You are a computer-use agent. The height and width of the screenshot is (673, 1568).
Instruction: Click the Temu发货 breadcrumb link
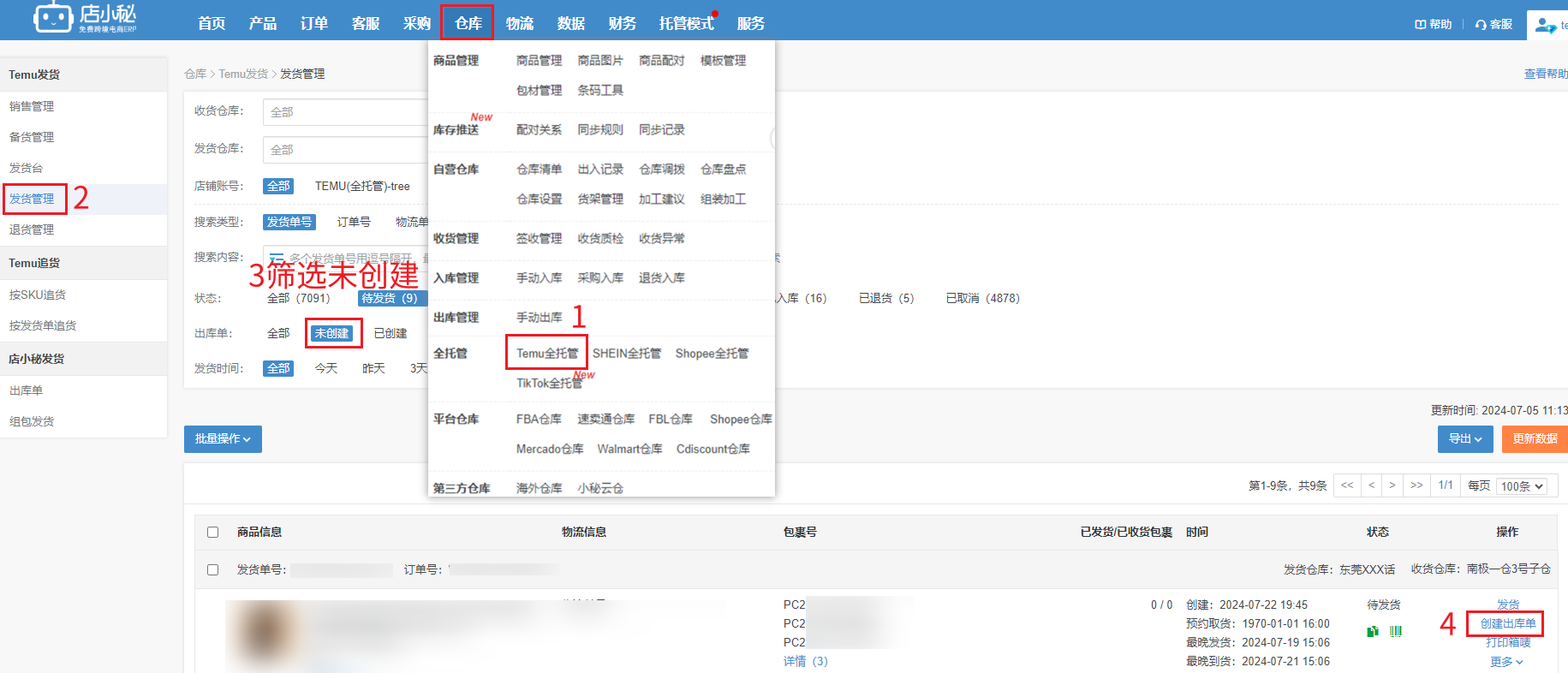point(243,74)
